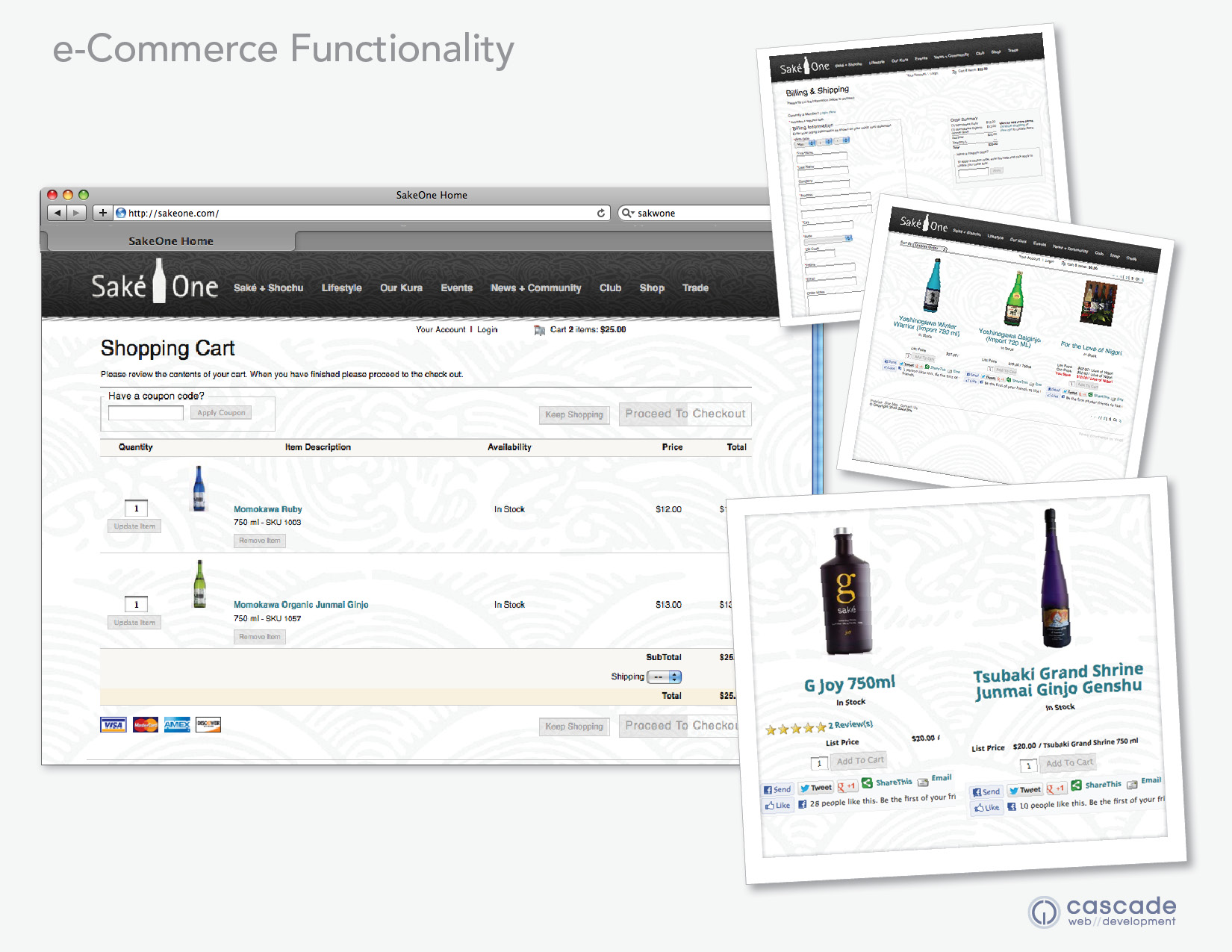Select the SakeOne Home browser tab
Image resolution: width=1232 pixels, height=952 pixels.
(x=171, y=241)
